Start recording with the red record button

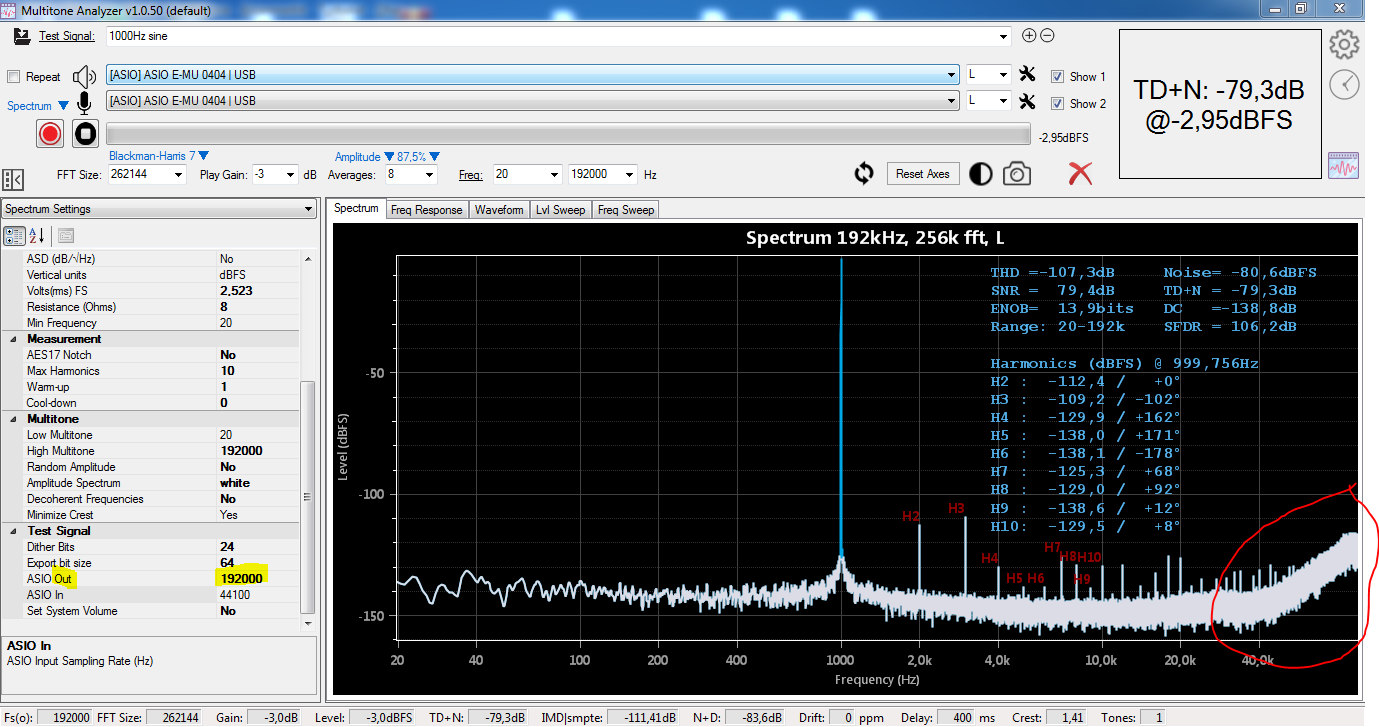tap(50, 133)
